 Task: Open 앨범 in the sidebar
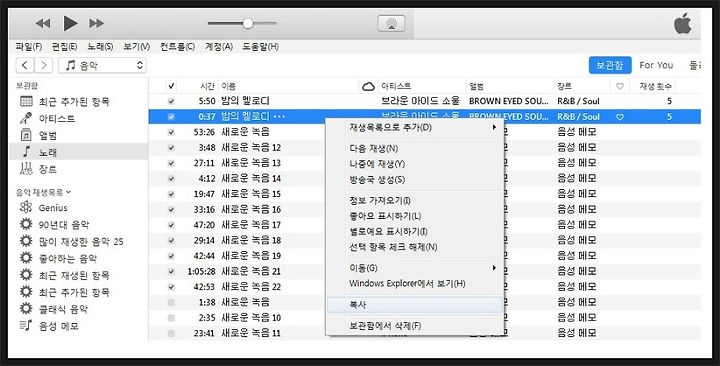[48, 135]
